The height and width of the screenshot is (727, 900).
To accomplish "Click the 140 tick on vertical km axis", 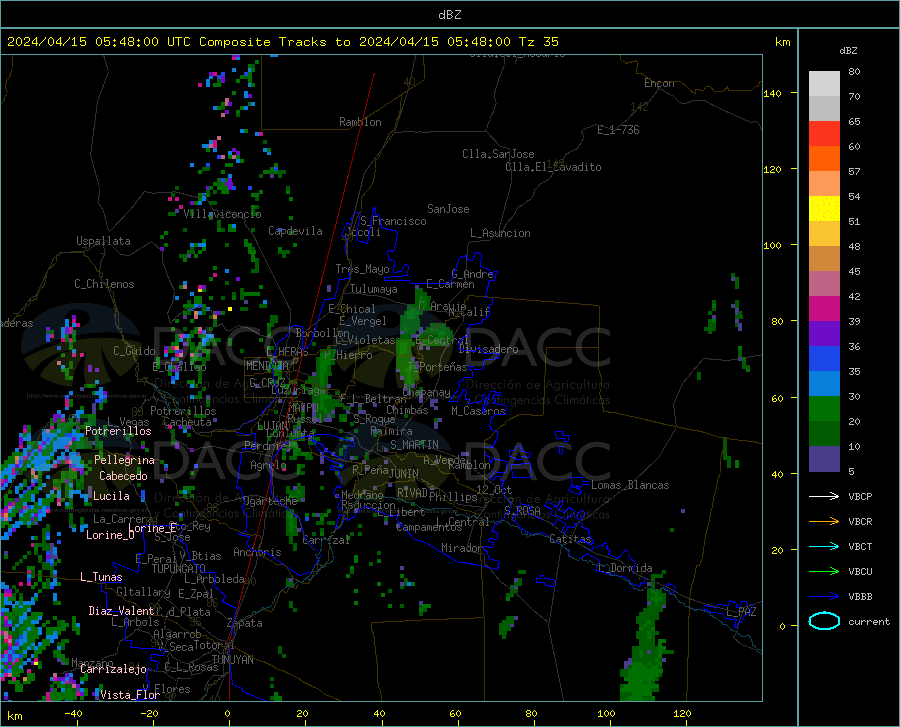I will (x=773, y=94).
